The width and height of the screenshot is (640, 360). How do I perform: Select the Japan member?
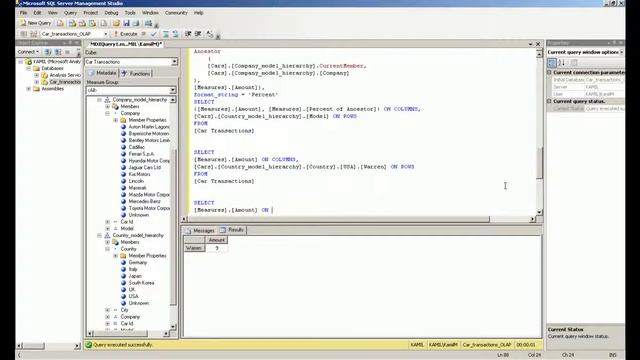135,276
